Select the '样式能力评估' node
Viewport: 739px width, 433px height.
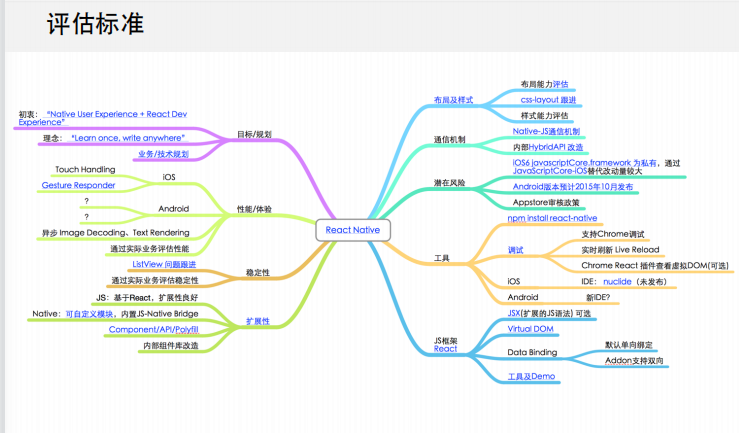pyautogui.click(x=544, y=115)
